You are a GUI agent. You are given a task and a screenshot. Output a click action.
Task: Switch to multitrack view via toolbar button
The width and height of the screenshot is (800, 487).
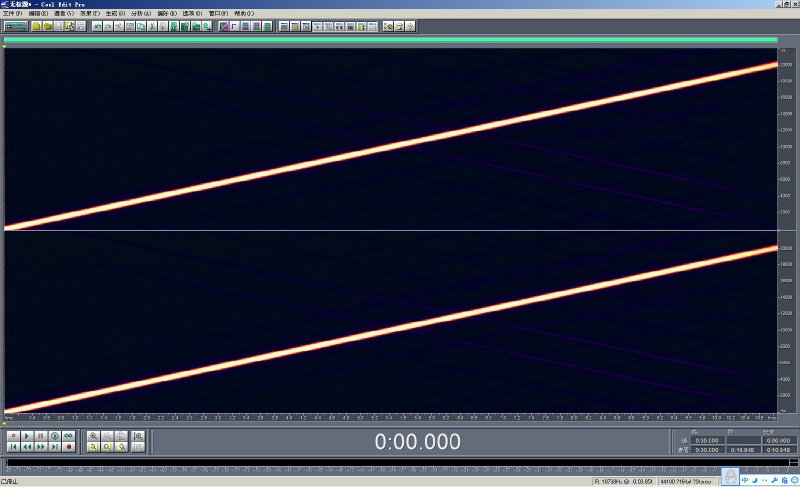[x=15, y=26]
